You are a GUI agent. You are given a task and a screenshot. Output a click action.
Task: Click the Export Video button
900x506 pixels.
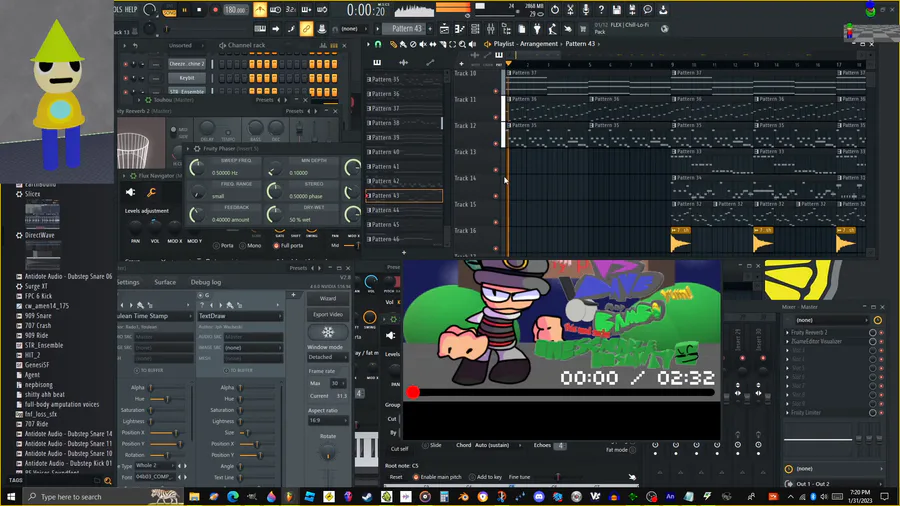click(x=328, y=314)
